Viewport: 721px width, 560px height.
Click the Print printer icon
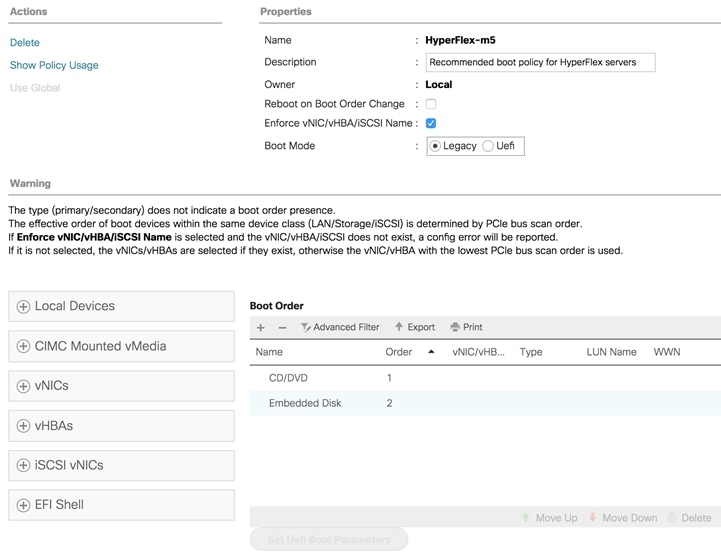[x=455, y=327]
